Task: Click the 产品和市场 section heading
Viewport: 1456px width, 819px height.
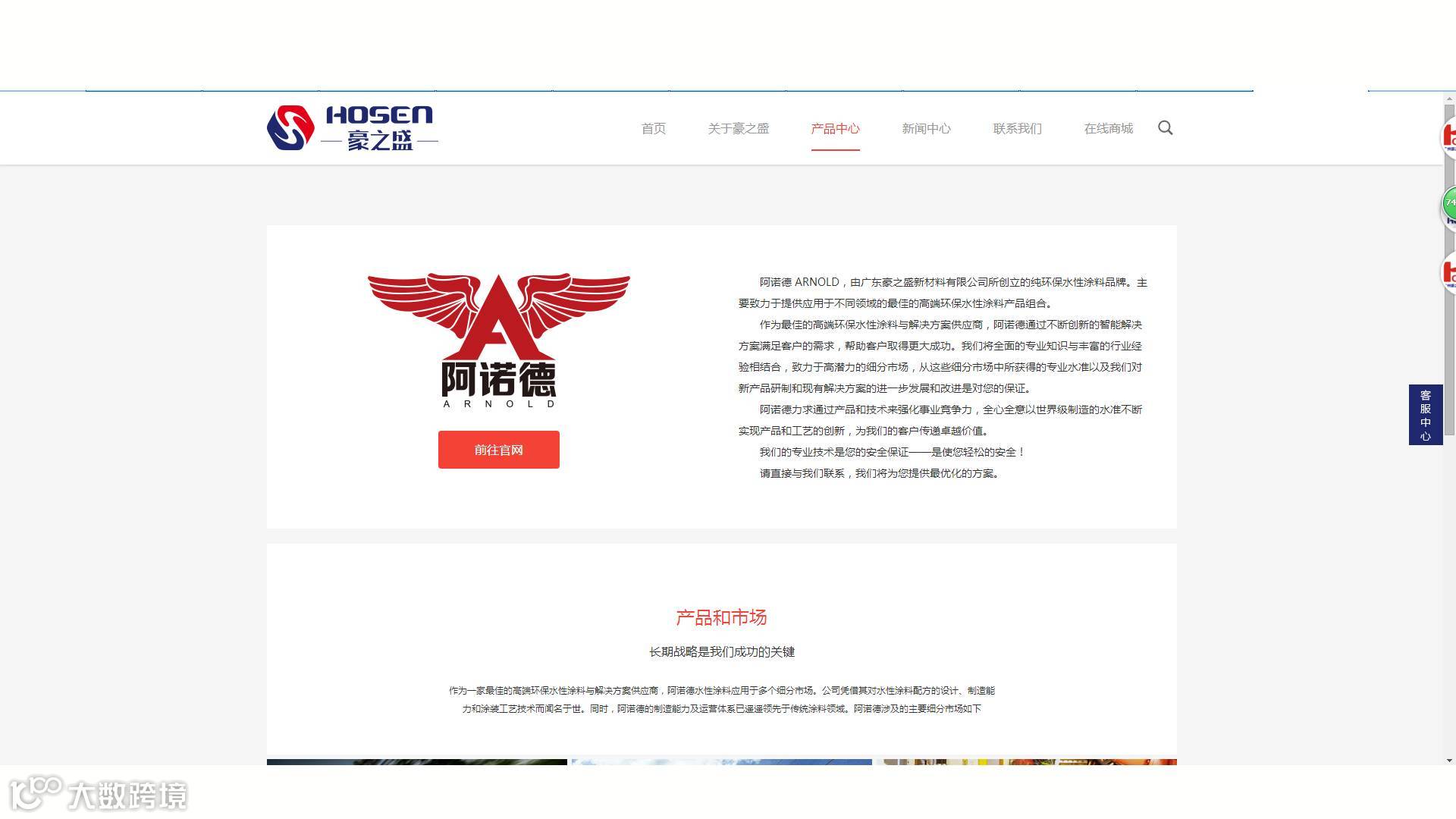Action: click(x=721, y=617)
